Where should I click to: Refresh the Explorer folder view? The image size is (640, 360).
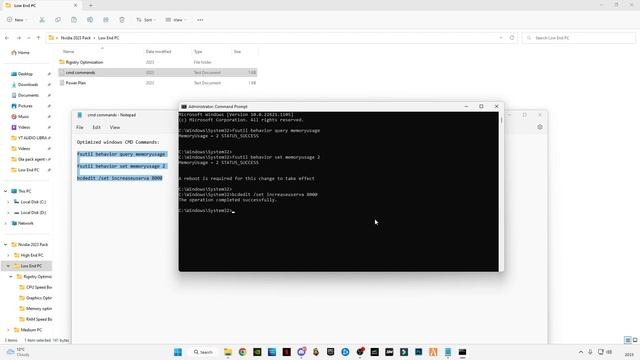coord(512,38)
